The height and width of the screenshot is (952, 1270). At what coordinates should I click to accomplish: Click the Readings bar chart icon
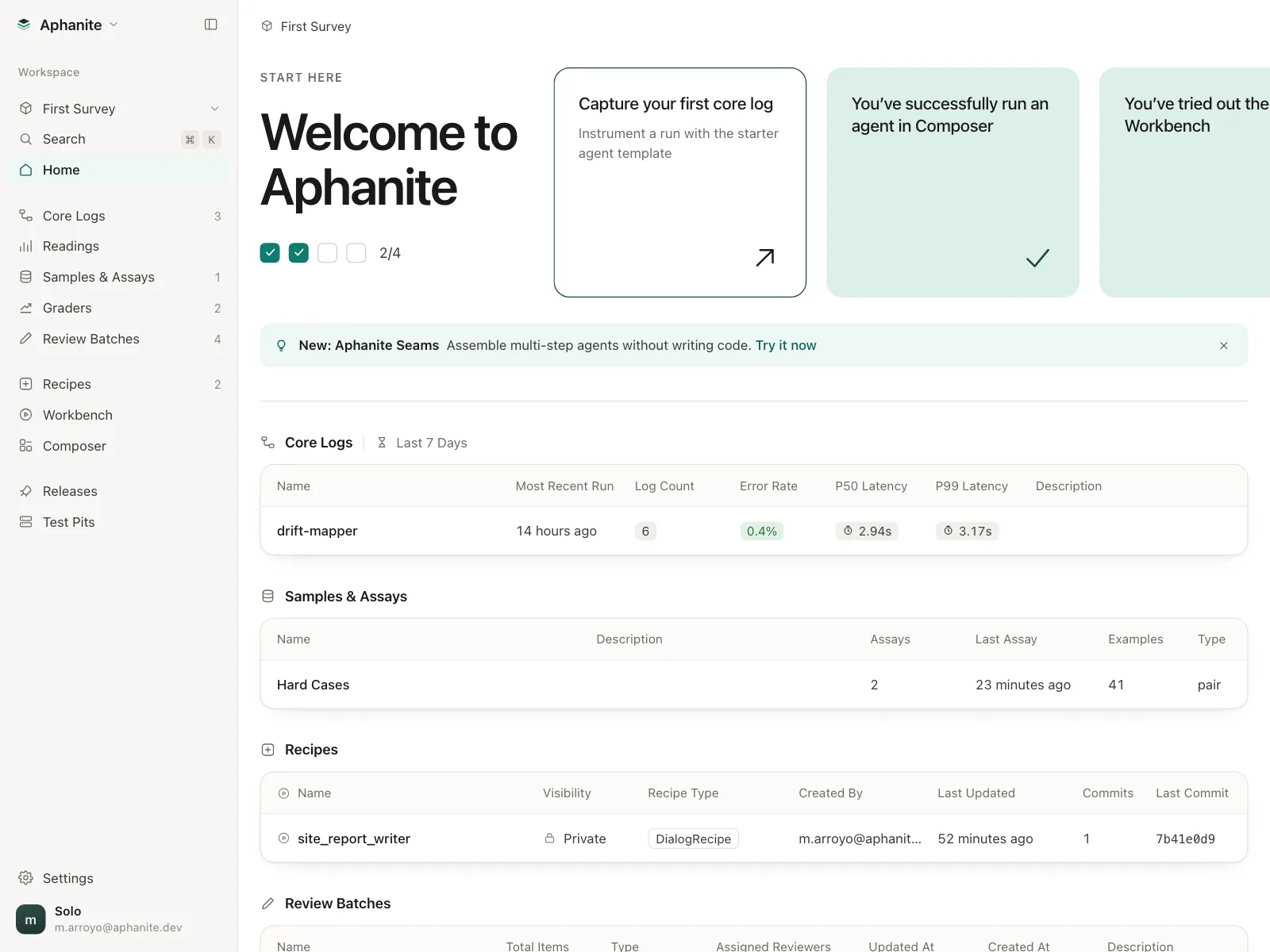(x=26, y=246)
